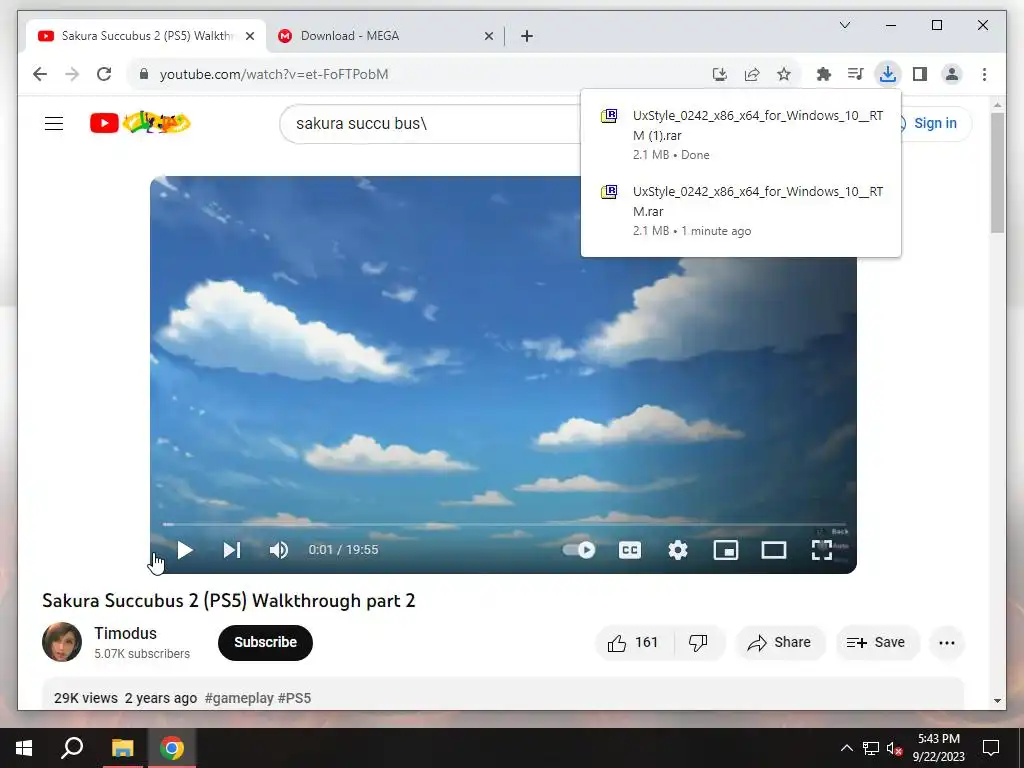This screenshot has height=768, width=1024.
Task: View site information lock icon
Action: click(144, 74)
